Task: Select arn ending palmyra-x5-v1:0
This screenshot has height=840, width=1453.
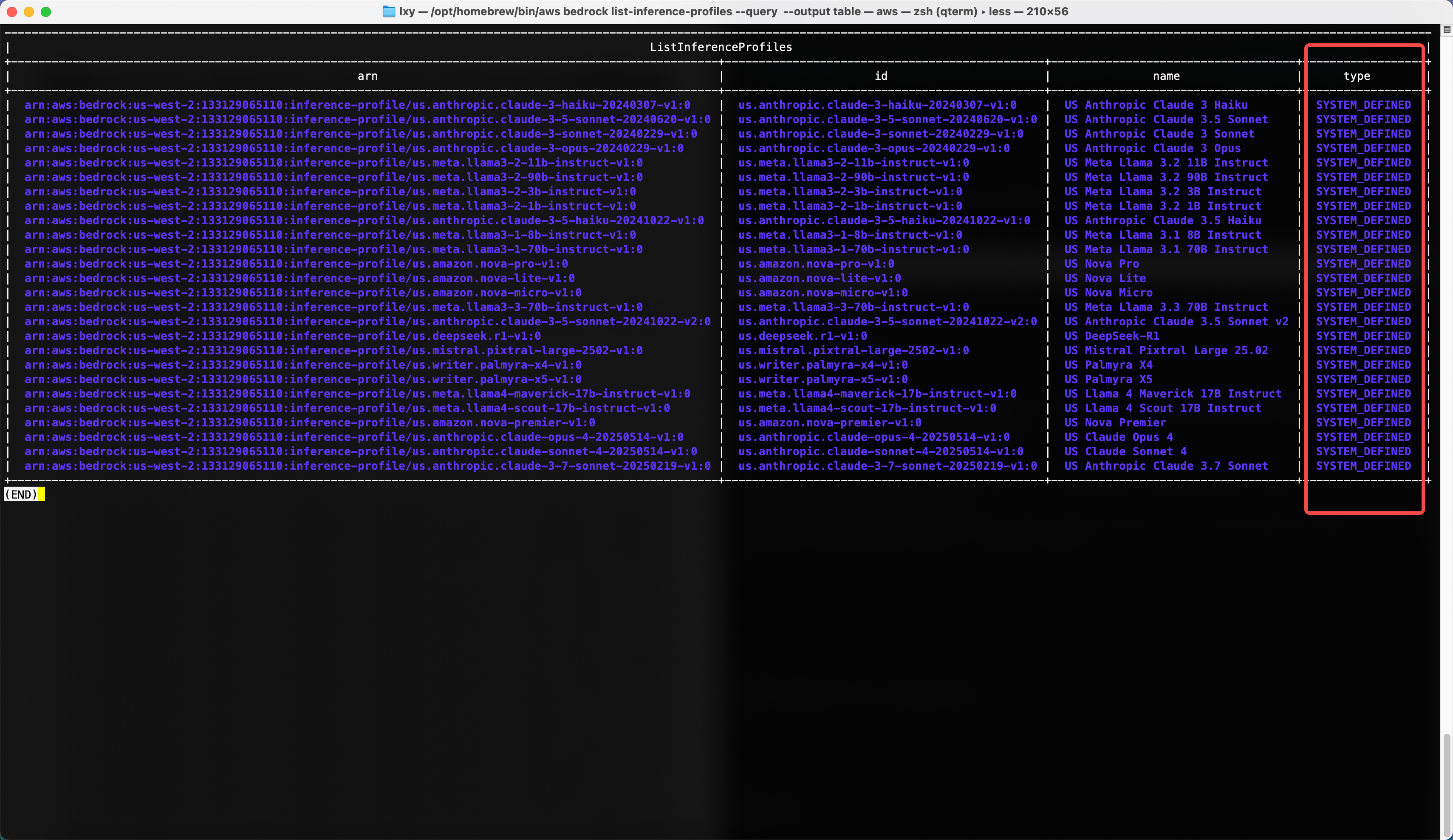Action: pos(302,379)
